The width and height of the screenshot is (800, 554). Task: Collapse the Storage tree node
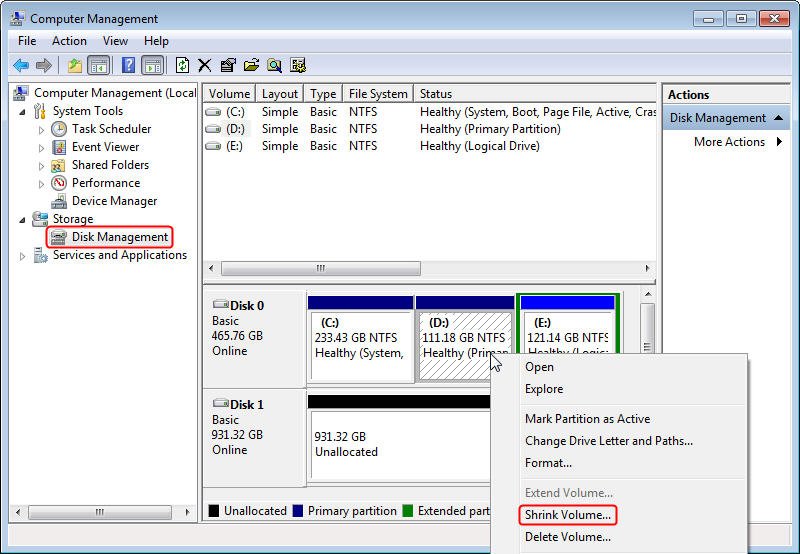[22, 220]
